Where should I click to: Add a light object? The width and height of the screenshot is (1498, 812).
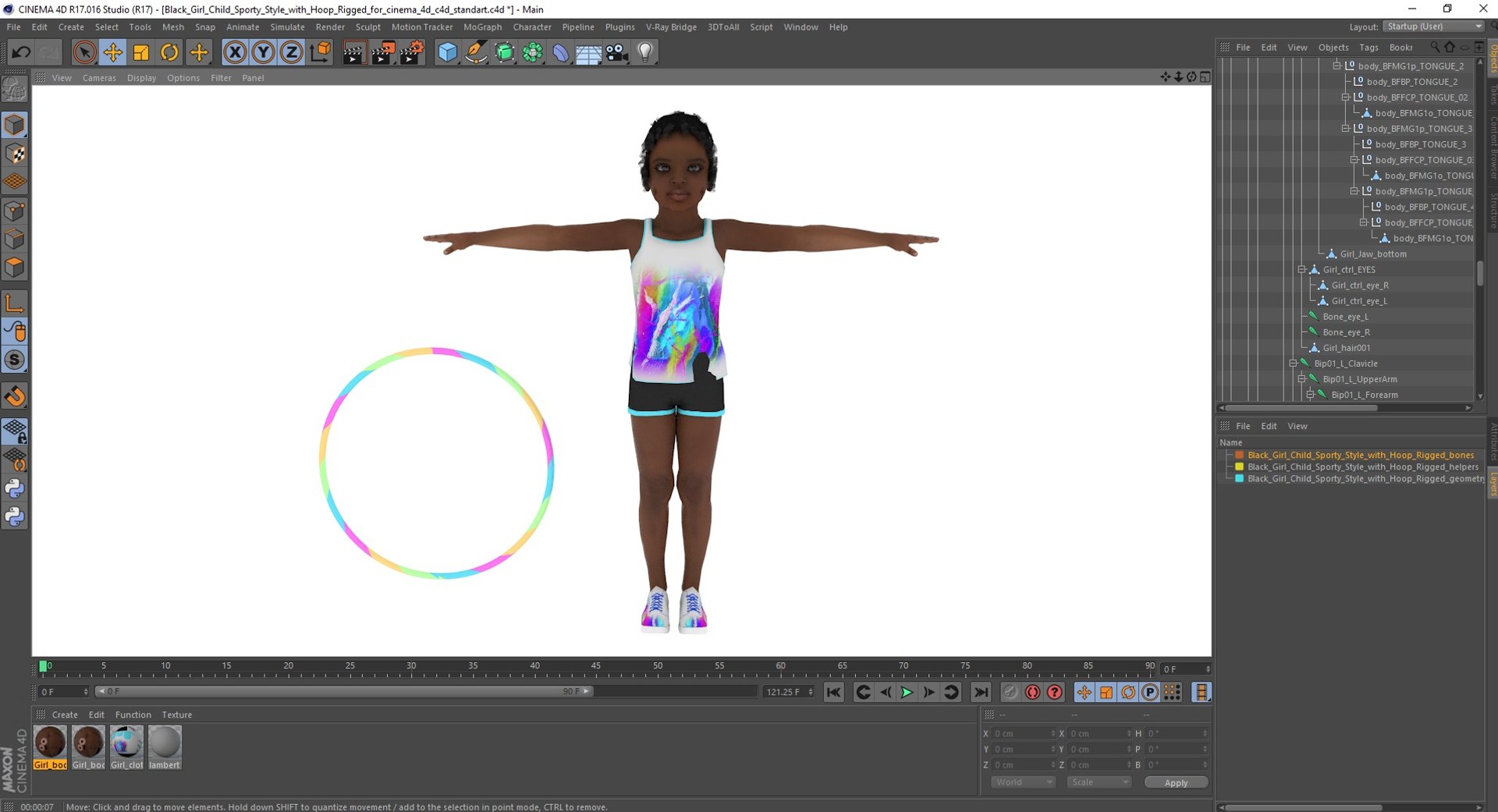click(645, 52)
